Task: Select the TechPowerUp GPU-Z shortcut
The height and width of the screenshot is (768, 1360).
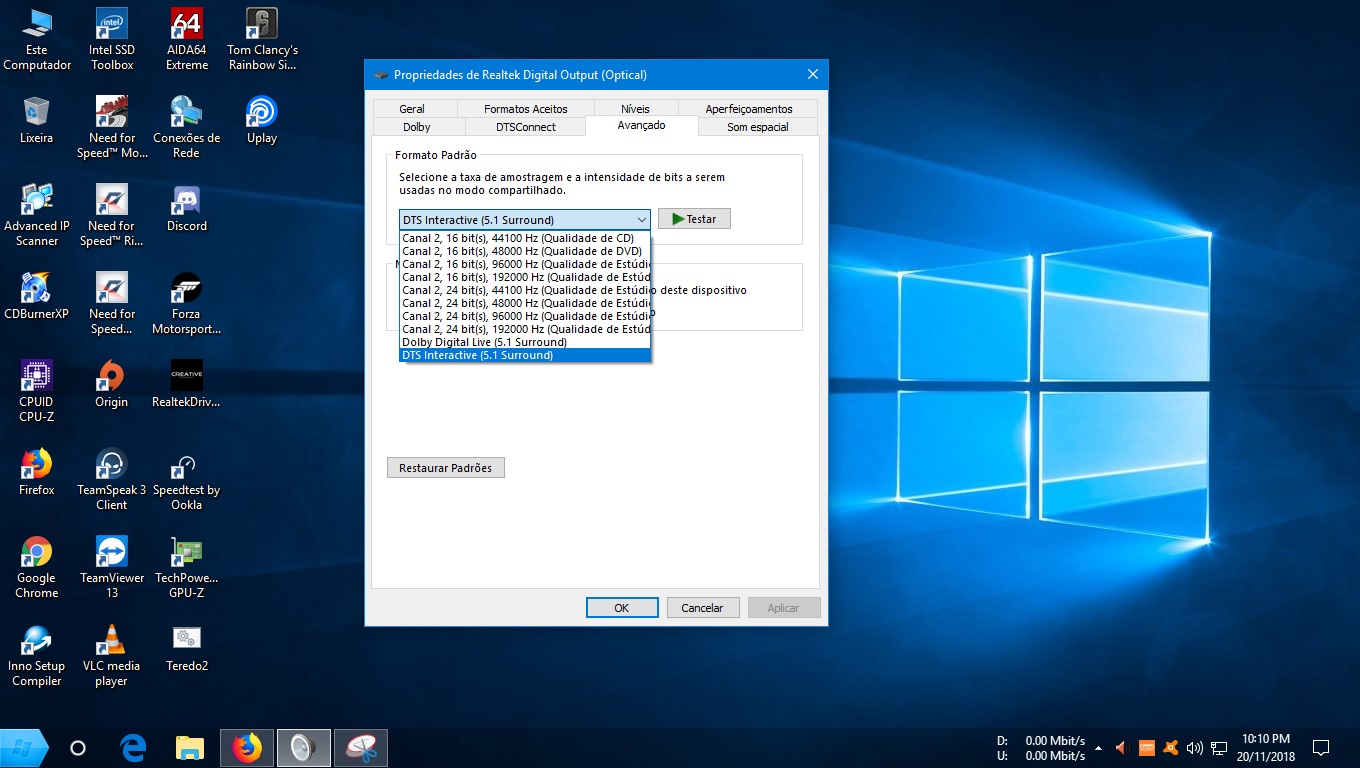Action: point(187,568)
